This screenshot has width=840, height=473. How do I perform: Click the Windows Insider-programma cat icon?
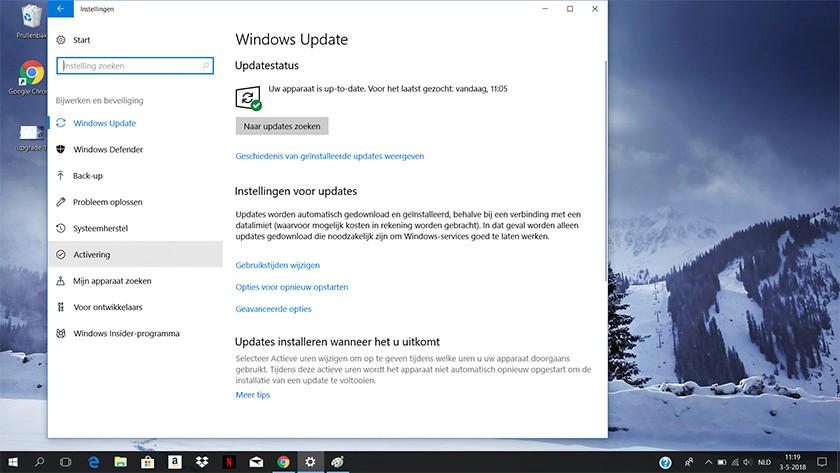coord(61,333)
